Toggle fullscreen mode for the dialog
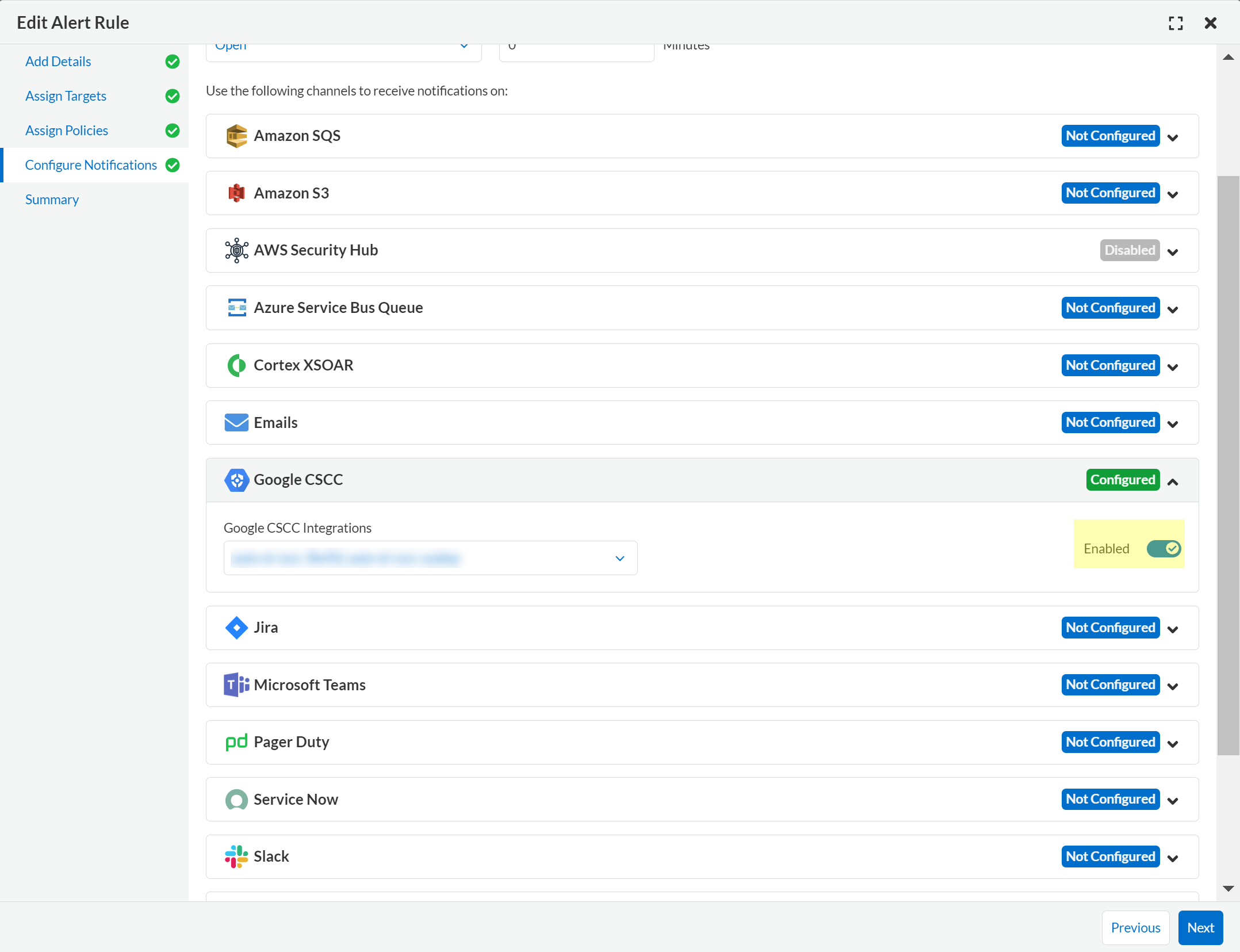The width and height of the screenshot is (1240, 952). pos(1176,23)
